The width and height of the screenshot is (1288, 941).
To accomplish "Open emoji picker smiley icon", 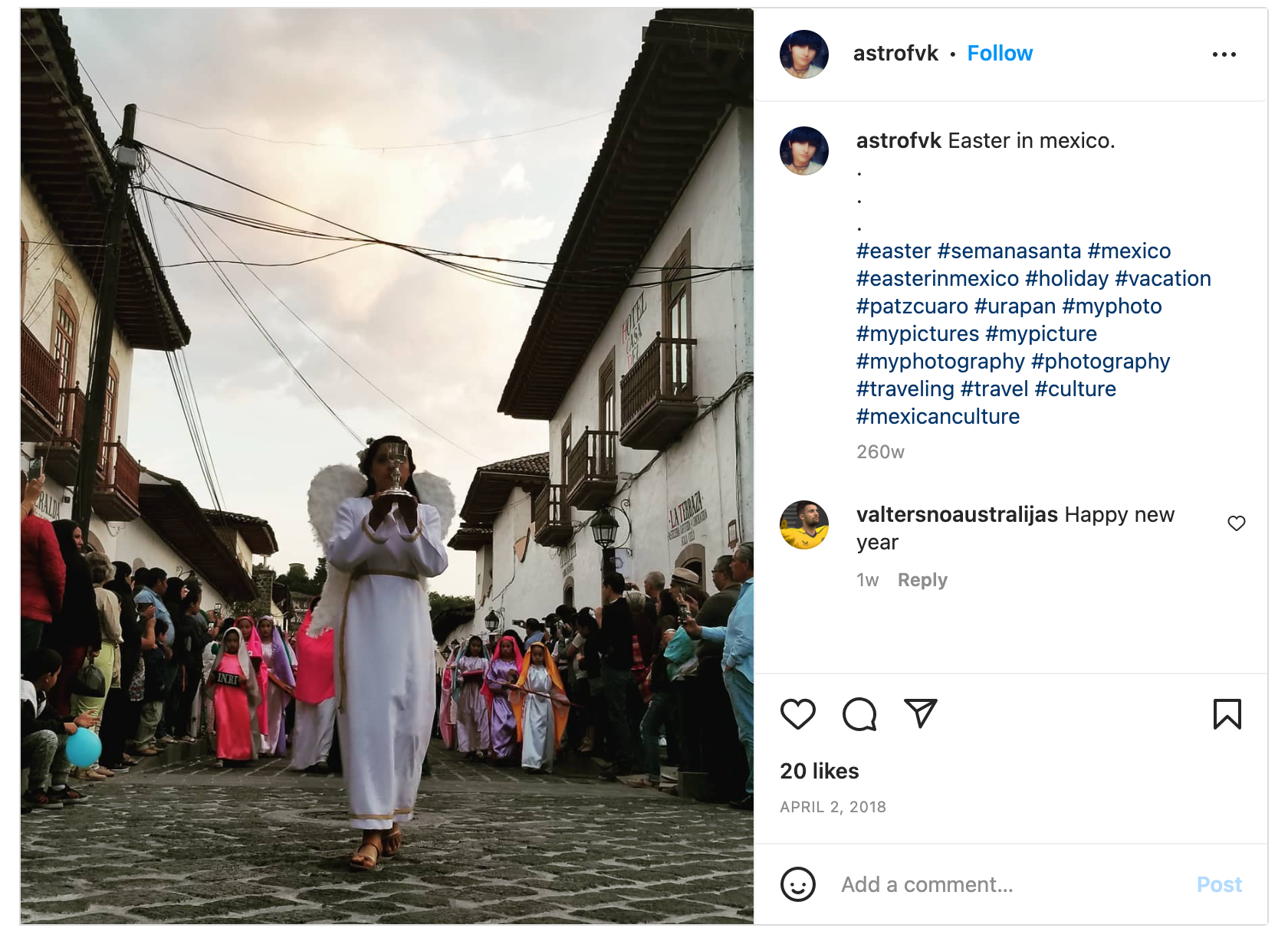I will (797, 884).
